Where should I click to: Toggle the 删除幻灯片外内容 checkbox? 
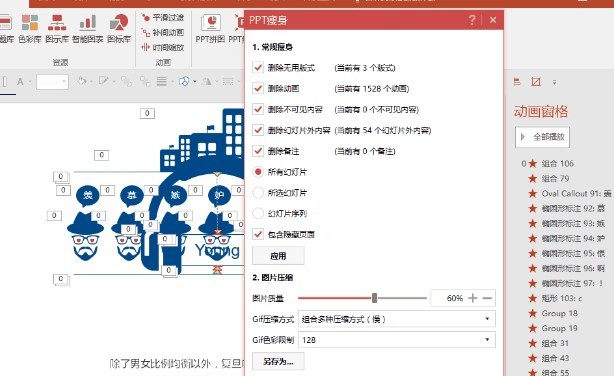pyautogui.click(x=258, y=130)
